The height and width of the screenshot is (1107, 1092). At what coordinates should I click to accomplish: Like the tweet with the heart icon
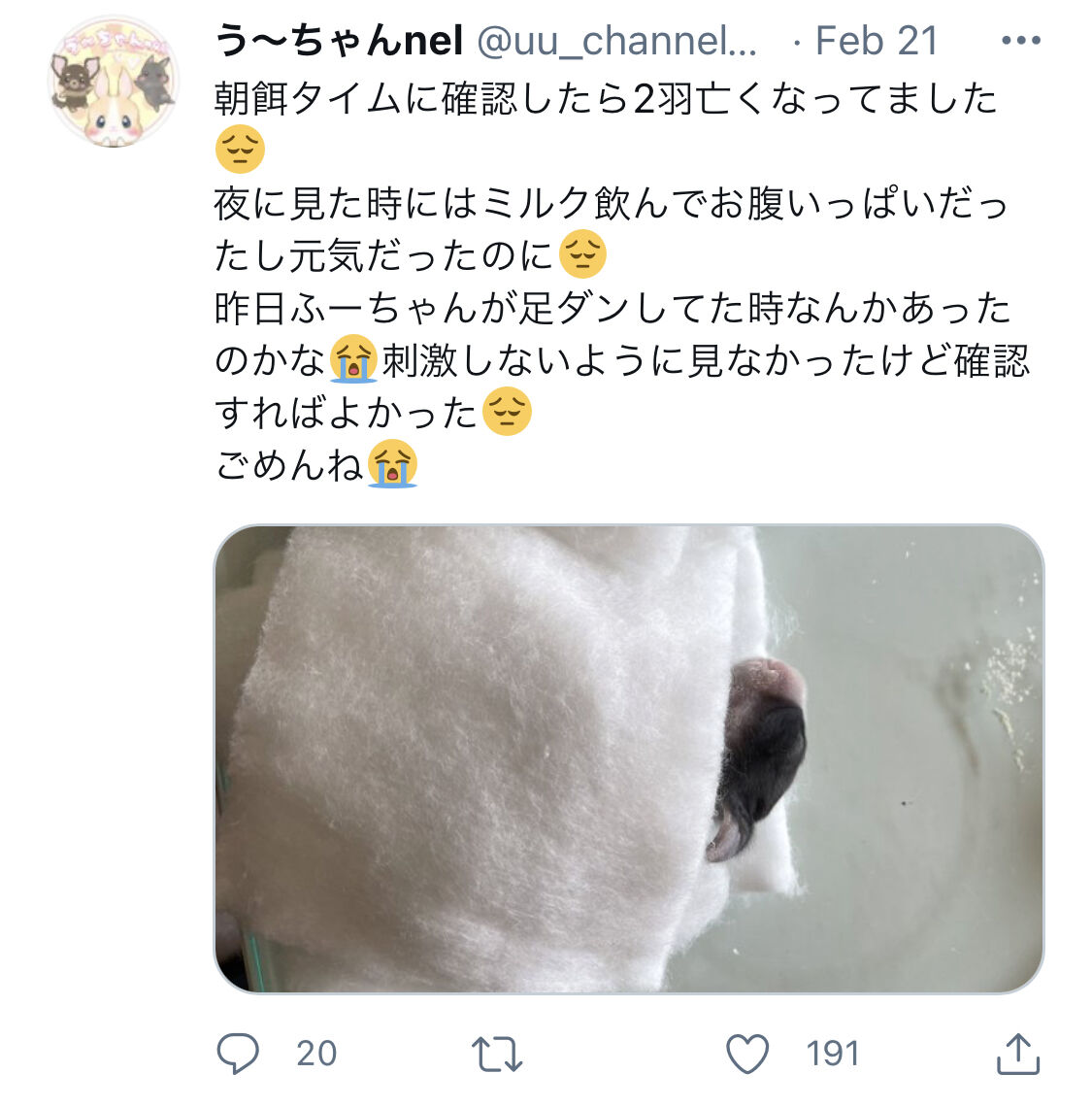tap(747, 1054)
